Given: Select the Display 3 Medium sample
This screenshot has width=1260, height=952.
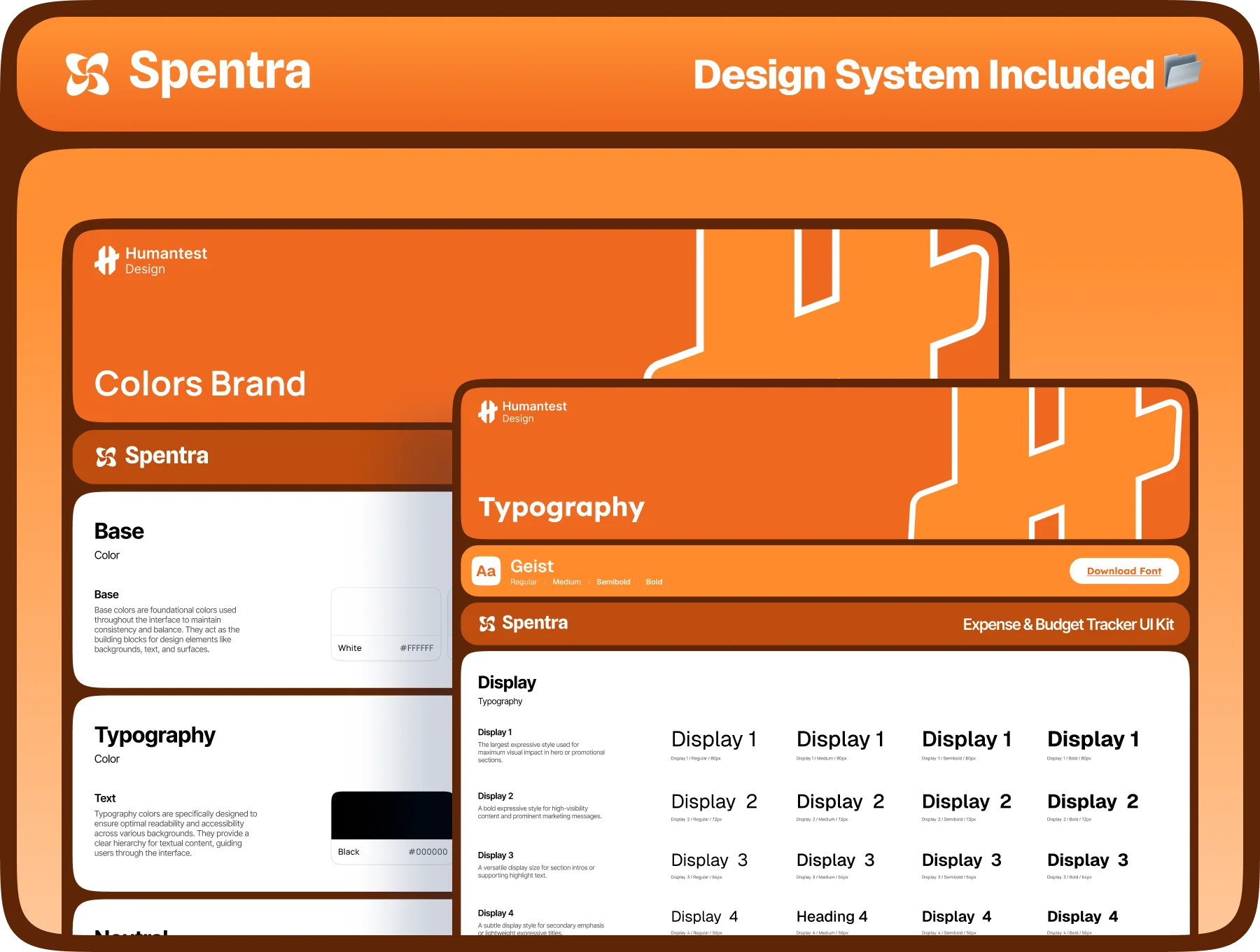Looking at the screenshot, I should (836, 860).
